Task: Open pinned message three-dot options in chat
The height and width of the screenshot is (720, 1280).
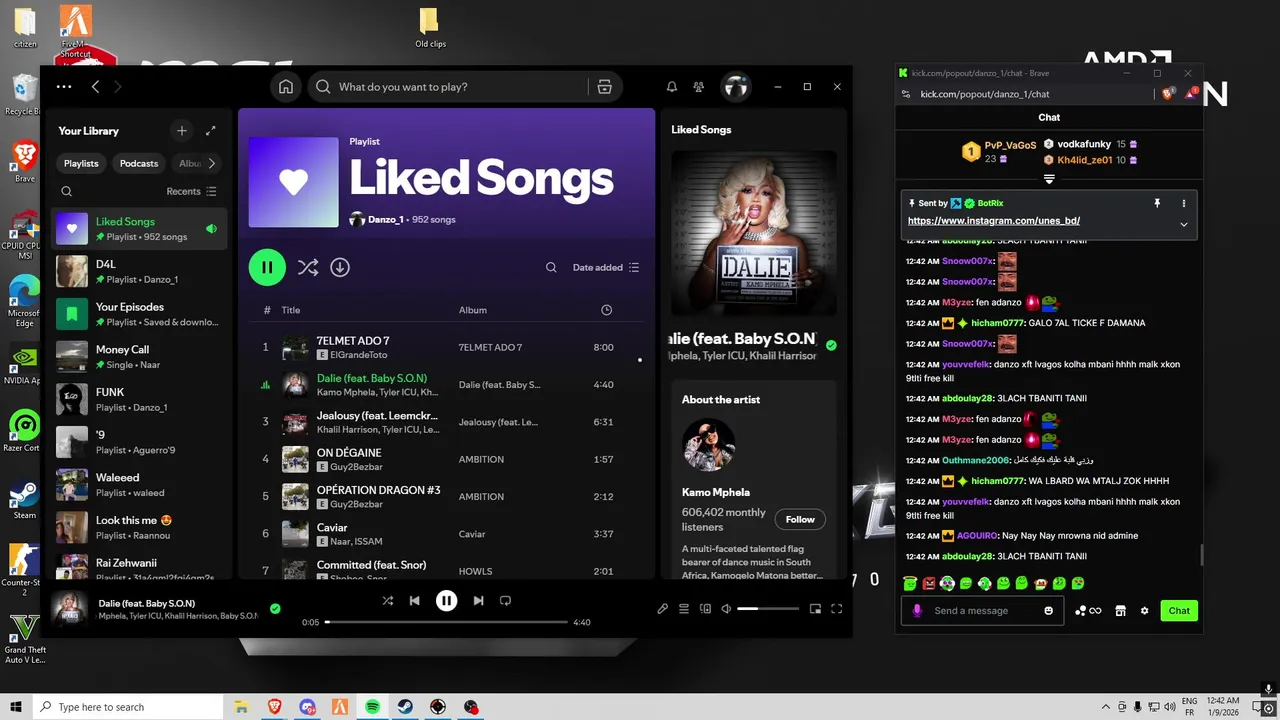Action: point(1184,203)
